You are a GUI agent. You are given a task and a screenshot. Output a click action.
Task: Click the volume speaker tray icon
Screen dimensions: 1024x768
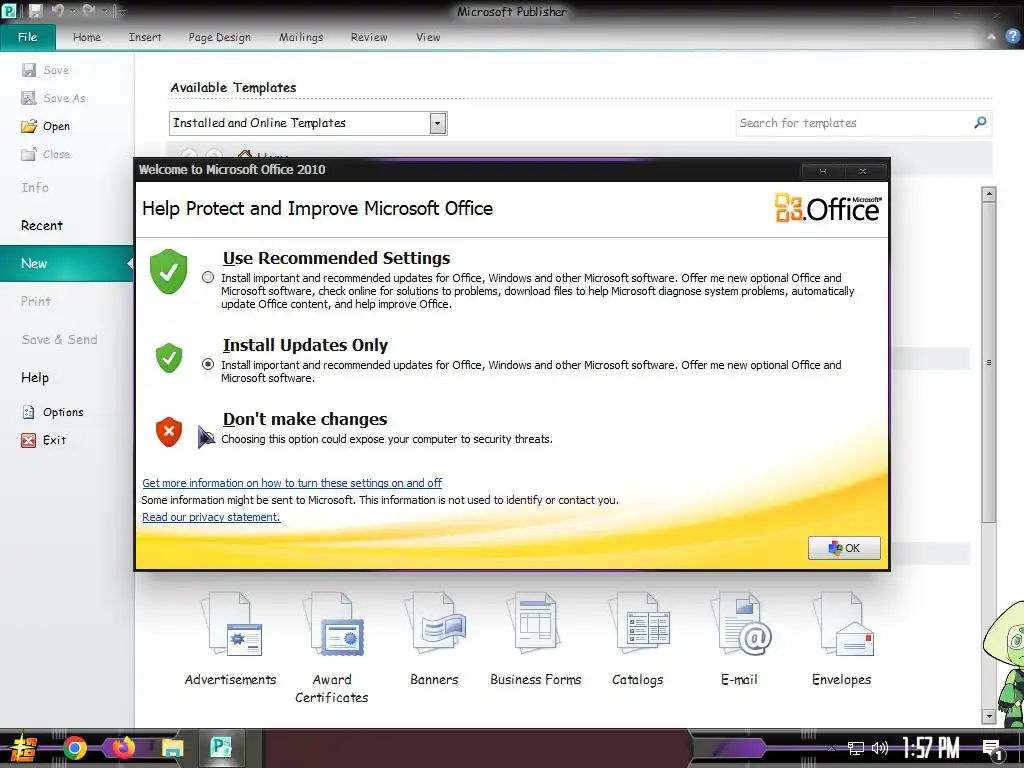(880, 748)
